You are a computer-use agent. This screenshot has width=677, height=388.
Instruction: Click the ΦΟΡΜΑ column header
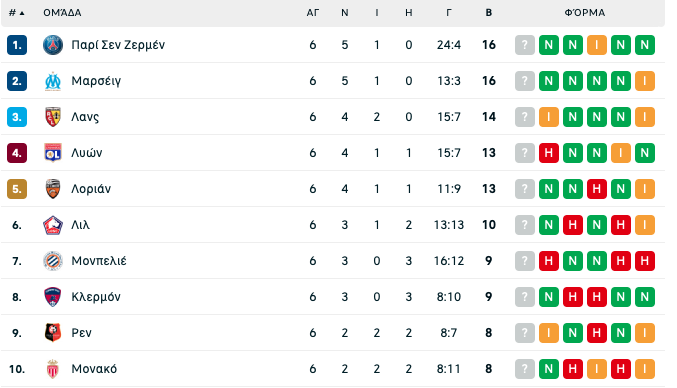[x=585, y=13]
